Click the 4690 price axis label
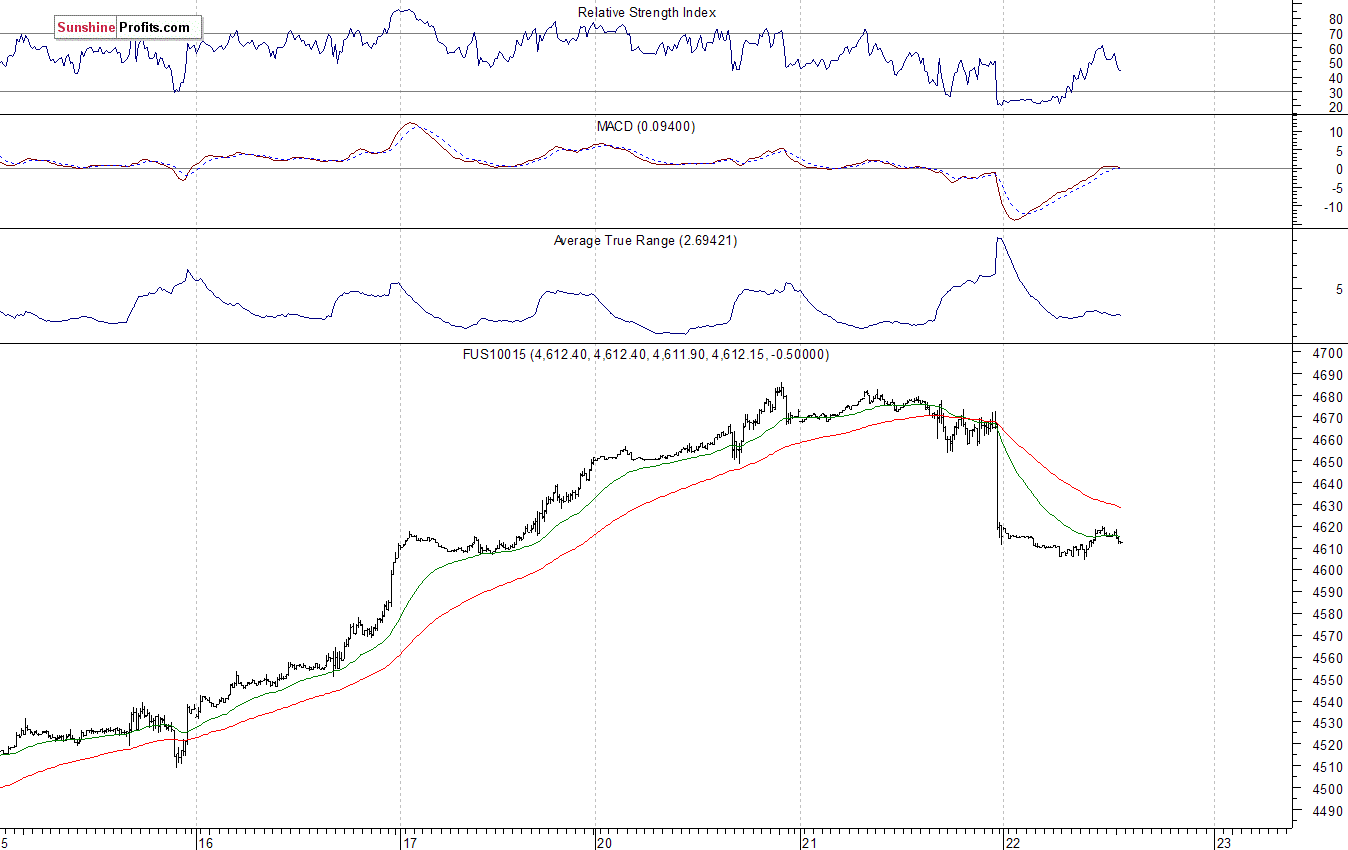Viewport: 1348px width, 850px height. (1329, 376)
